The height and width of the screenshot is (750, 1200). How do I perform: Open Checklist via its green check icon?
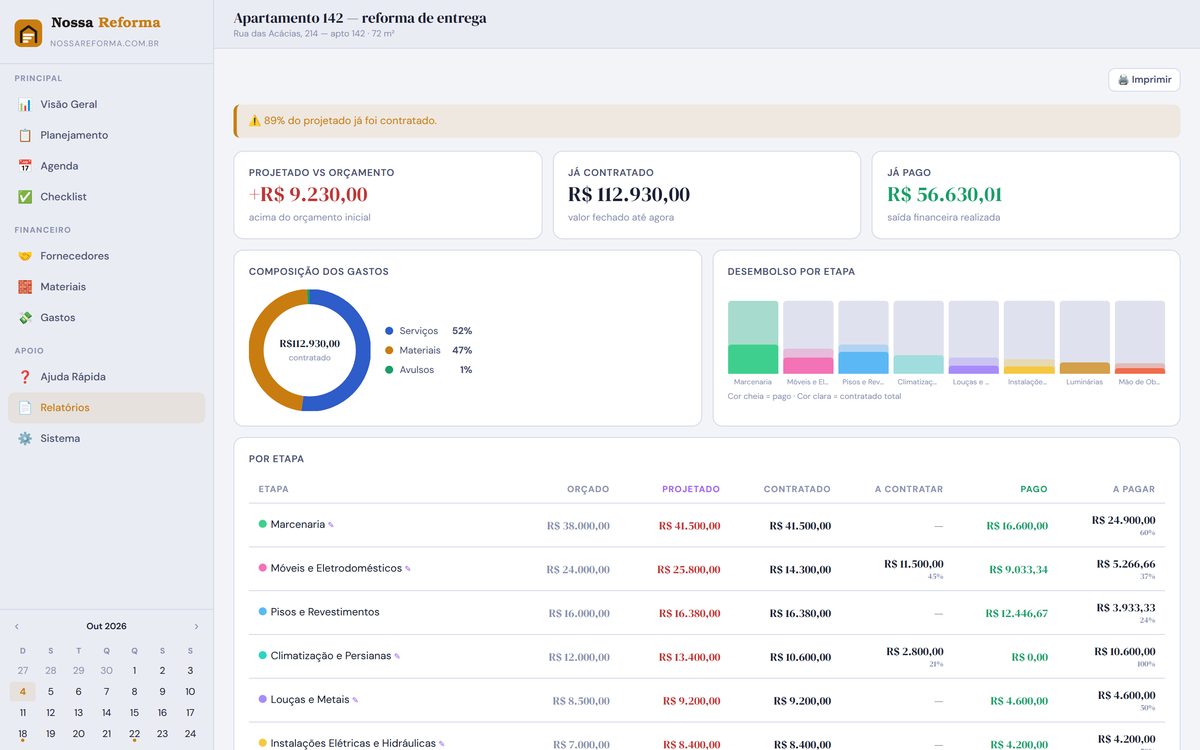pyautogui.click(x=25, y=197)
